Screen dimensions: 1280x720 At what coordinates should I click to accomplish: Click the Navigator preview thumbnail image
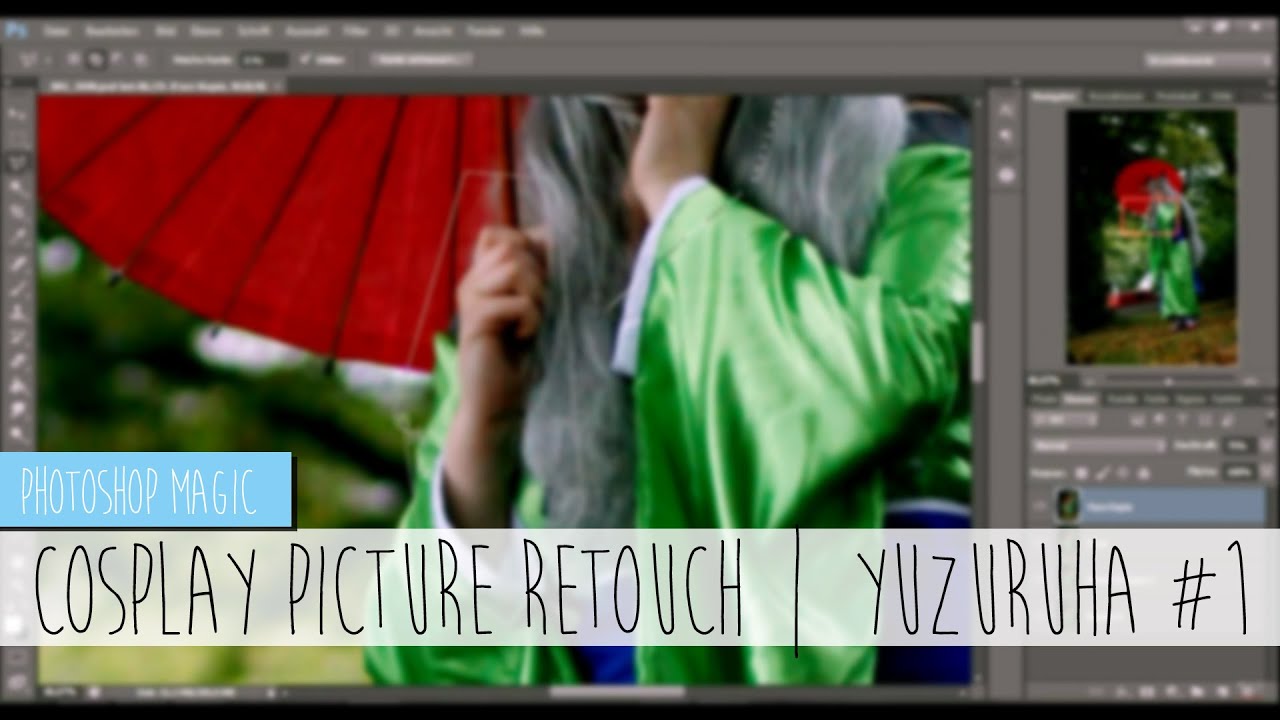pyautogui.click(x=1151, y=236)
